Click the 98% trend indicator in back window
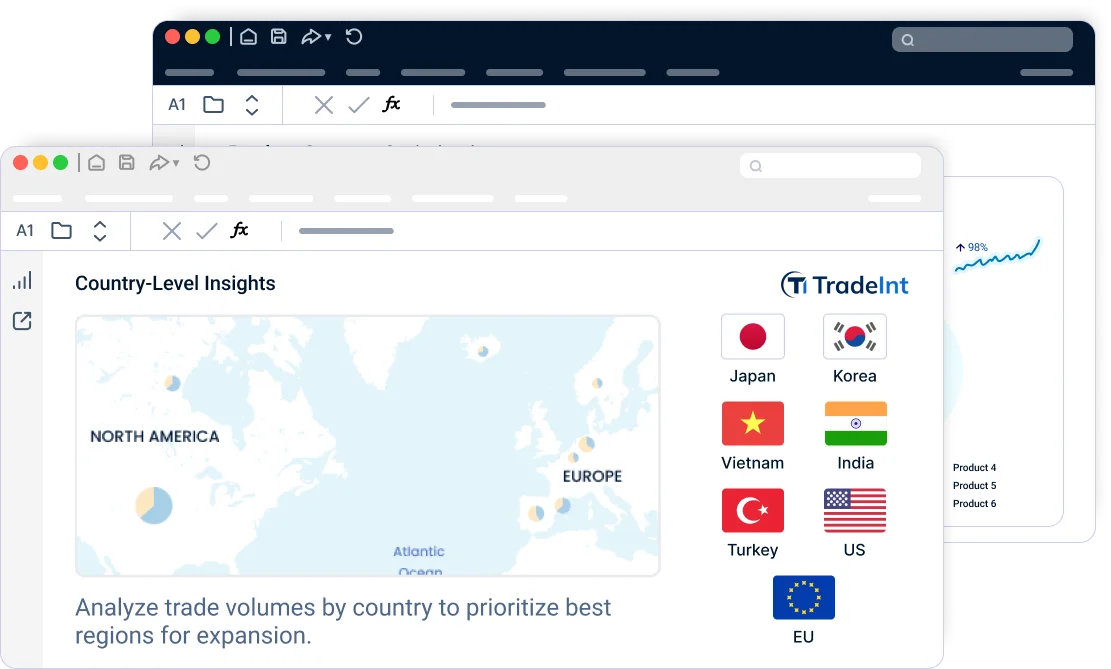This screenshot has height=669, width=1111. [x=971, y=247]
